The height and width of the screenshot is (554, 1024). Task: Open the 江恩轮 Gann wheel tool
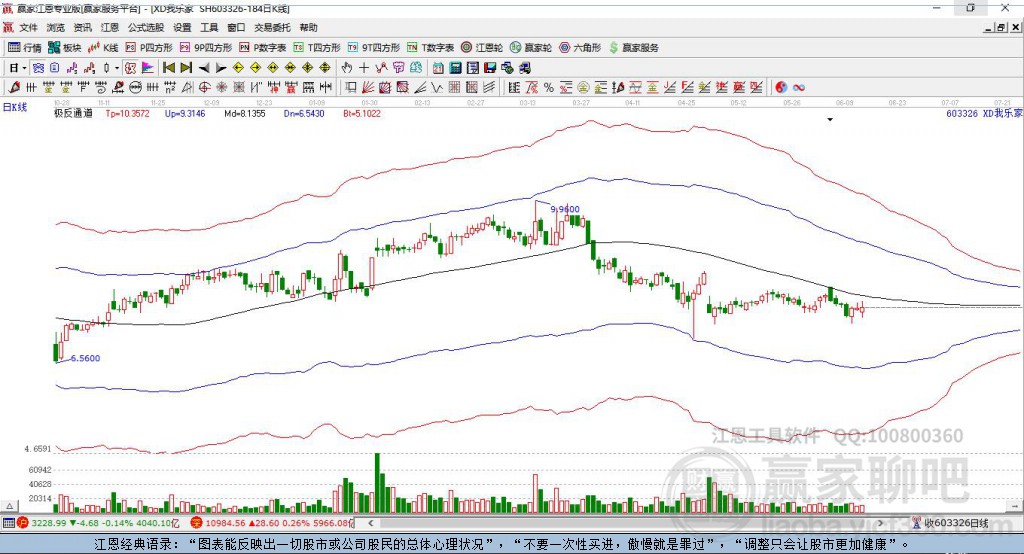coord(482,48)
